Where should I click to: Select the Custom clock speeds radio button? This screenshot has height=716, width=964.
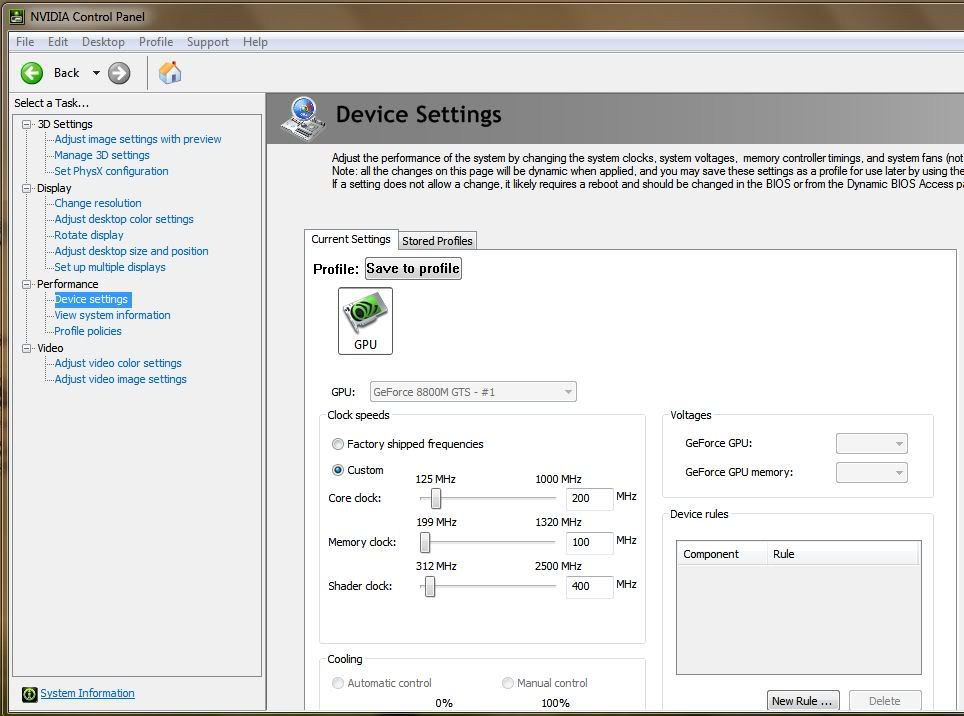point(338,470)
